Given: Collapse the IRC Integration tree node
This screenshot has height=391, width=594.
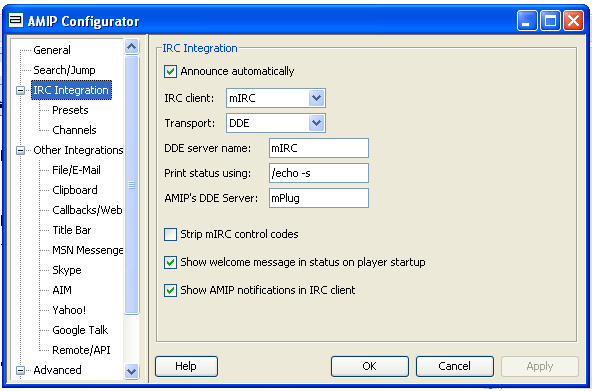Looking at the screenshot, I should point(20,91).
